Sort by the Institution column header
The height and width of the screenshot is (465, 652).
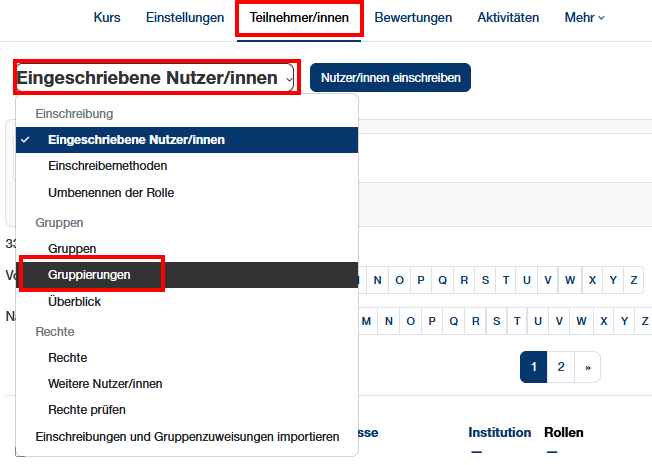tap(499, 432)
